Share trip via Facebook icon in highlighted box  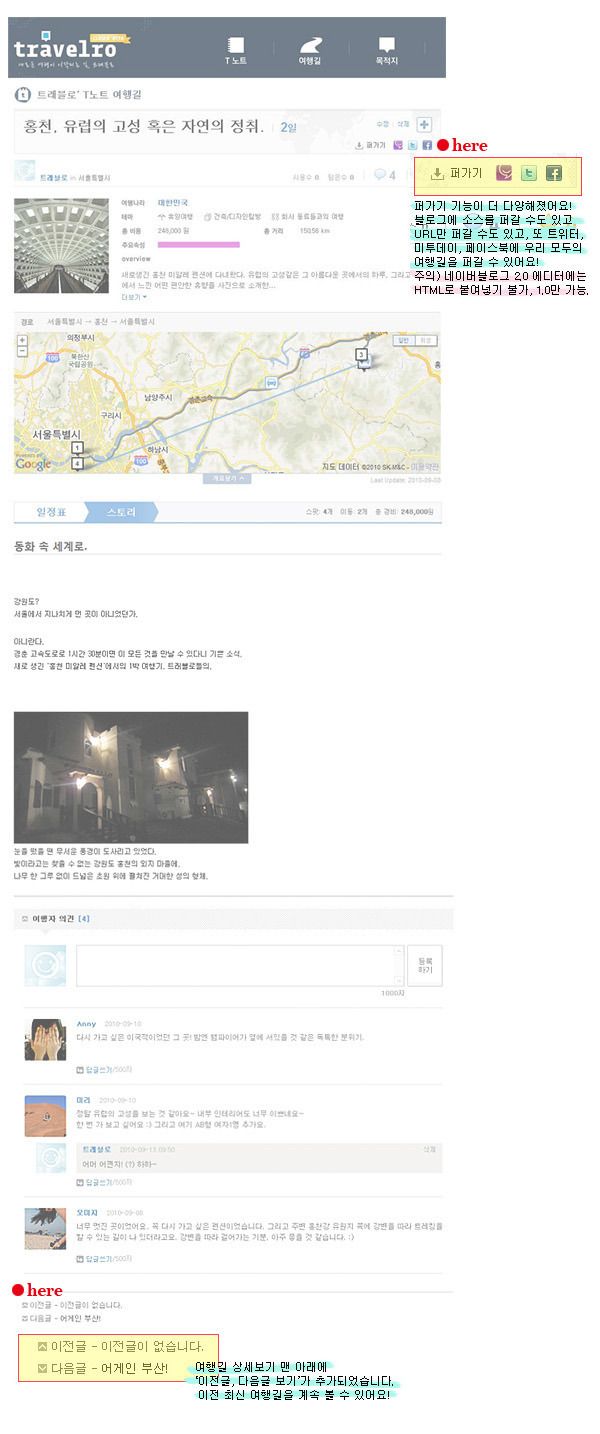[553, 173]
